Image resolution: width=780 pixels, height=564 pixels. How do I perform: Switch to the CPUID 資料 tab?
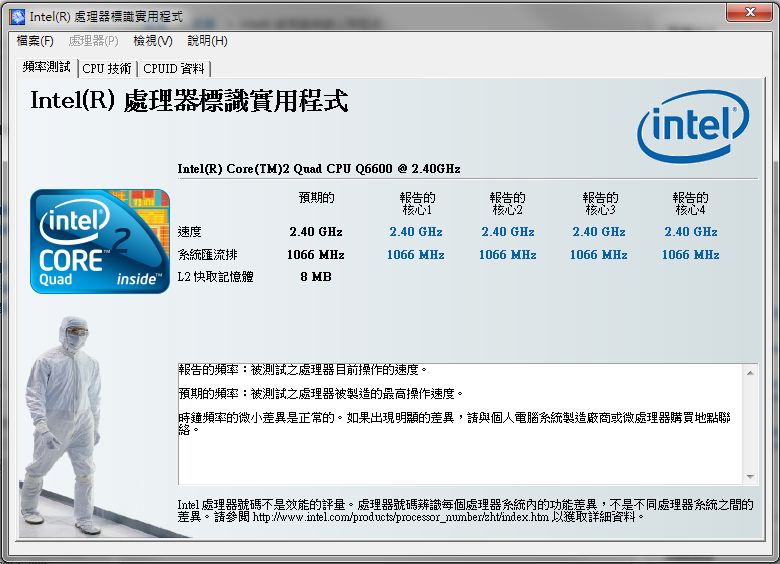point(174,69)
